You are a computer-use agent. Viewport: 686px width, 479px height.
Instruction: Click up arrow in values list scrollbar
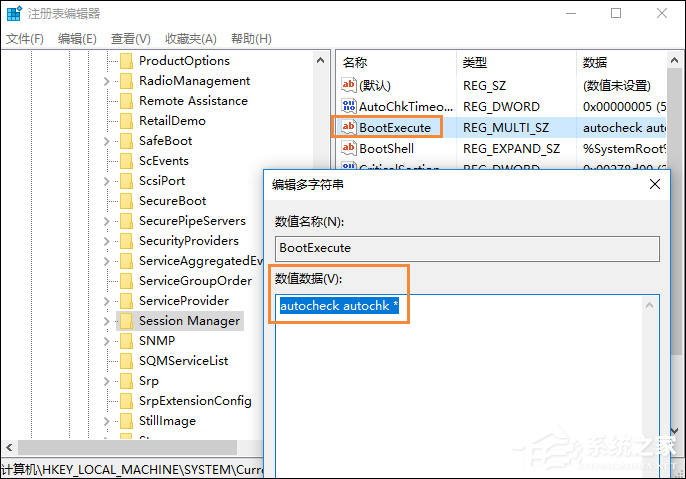coord(675,61)
